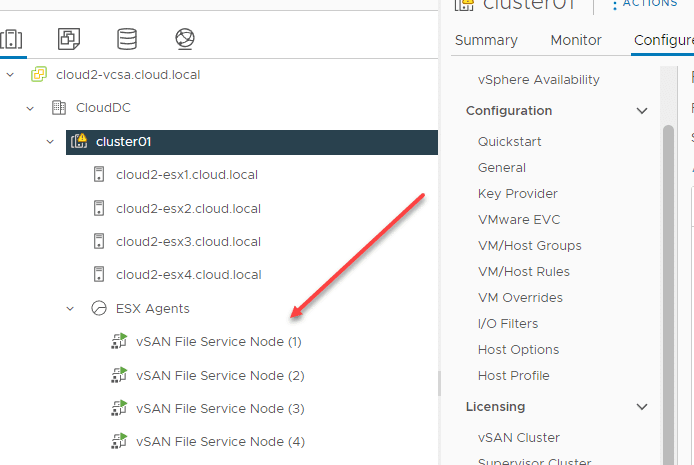Screen dimensions: 694x465
Task: Select vSAN File Service Node (3)
Action: click(x=220, y=408)
